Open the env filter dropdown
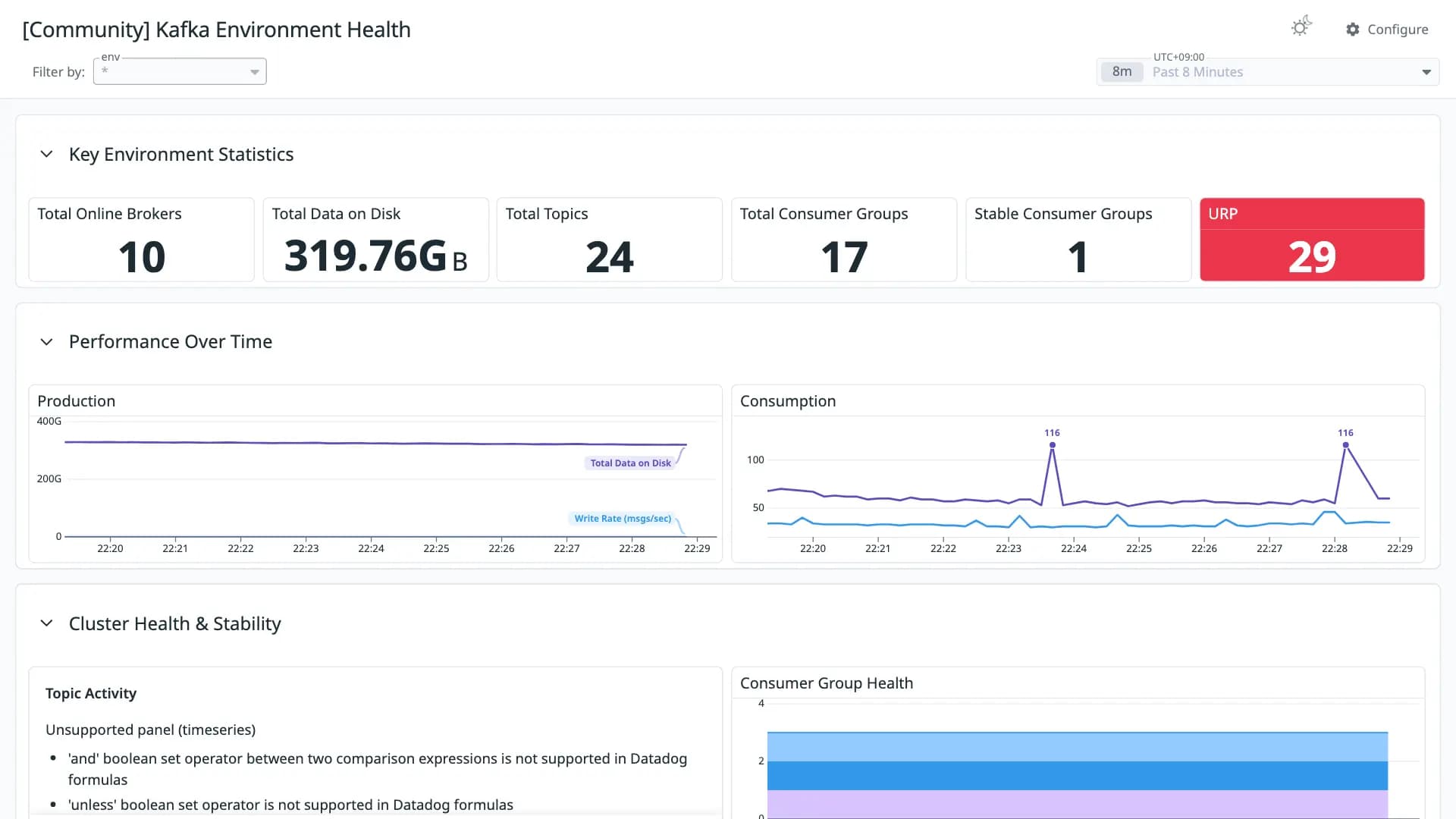This screenshot has width=1456, height=819. [180, 71]
